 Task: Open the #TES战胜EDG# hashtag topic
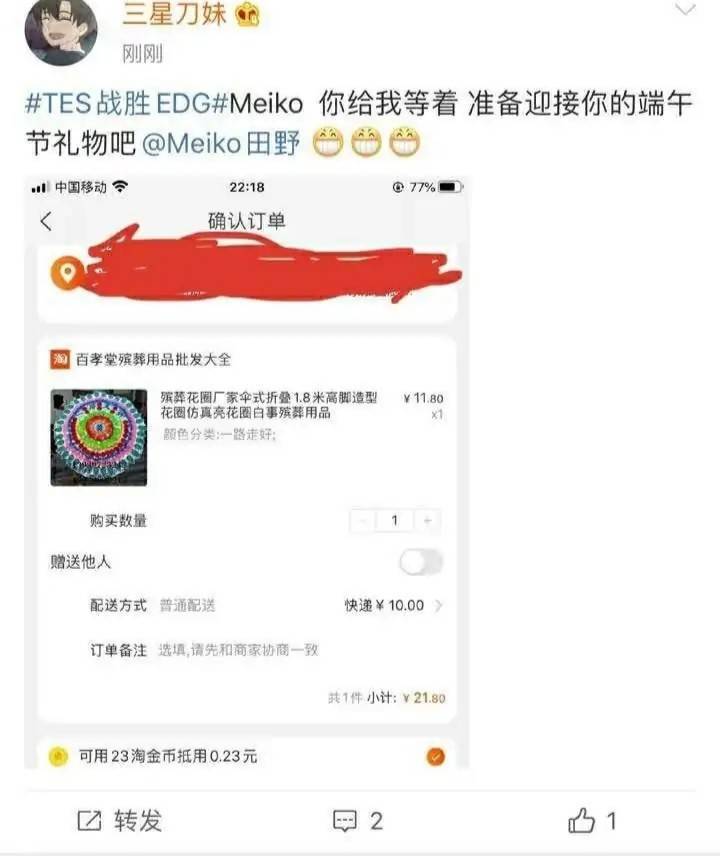126,103
